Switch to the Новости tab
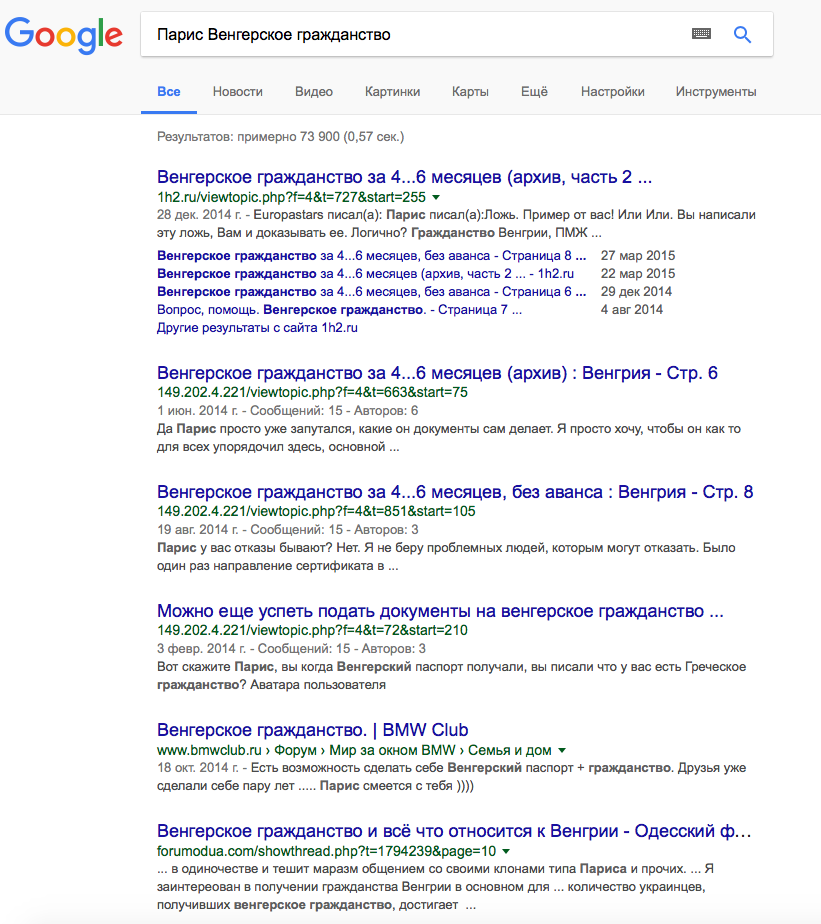Screen dimensions: 821x924 [x=237, y=92]
